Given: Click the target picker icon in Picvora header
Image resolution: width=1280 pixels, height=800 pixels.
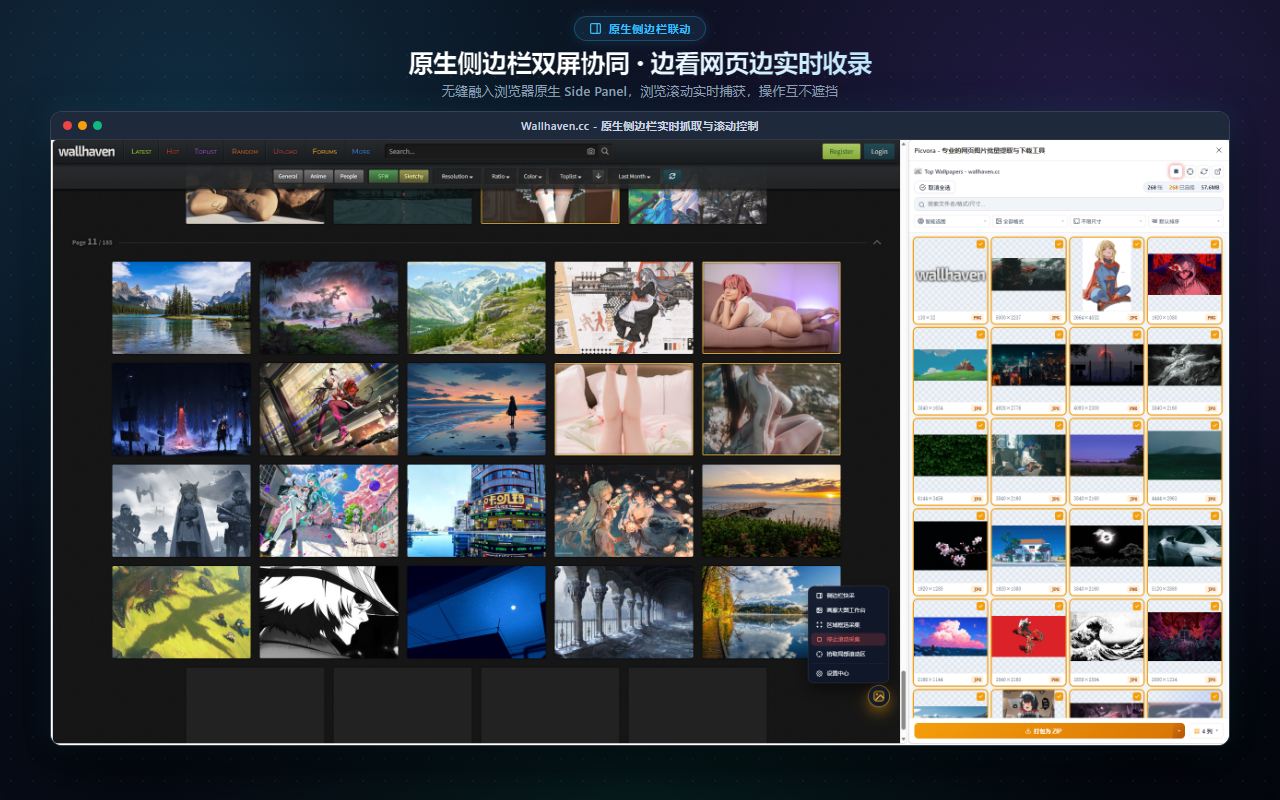Looking at the screenshot, I should coord(1190,171).
